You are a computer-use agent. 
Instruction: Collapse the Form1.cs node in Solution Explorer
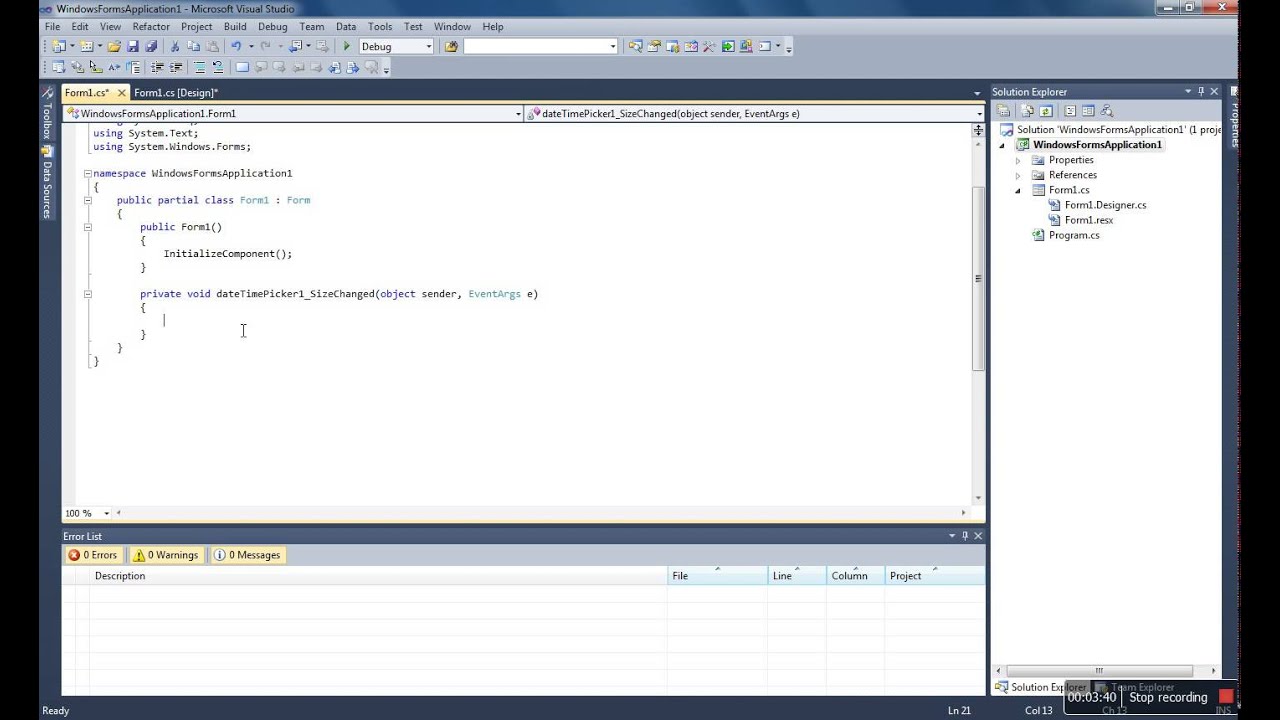click(x=1018, y=190)
